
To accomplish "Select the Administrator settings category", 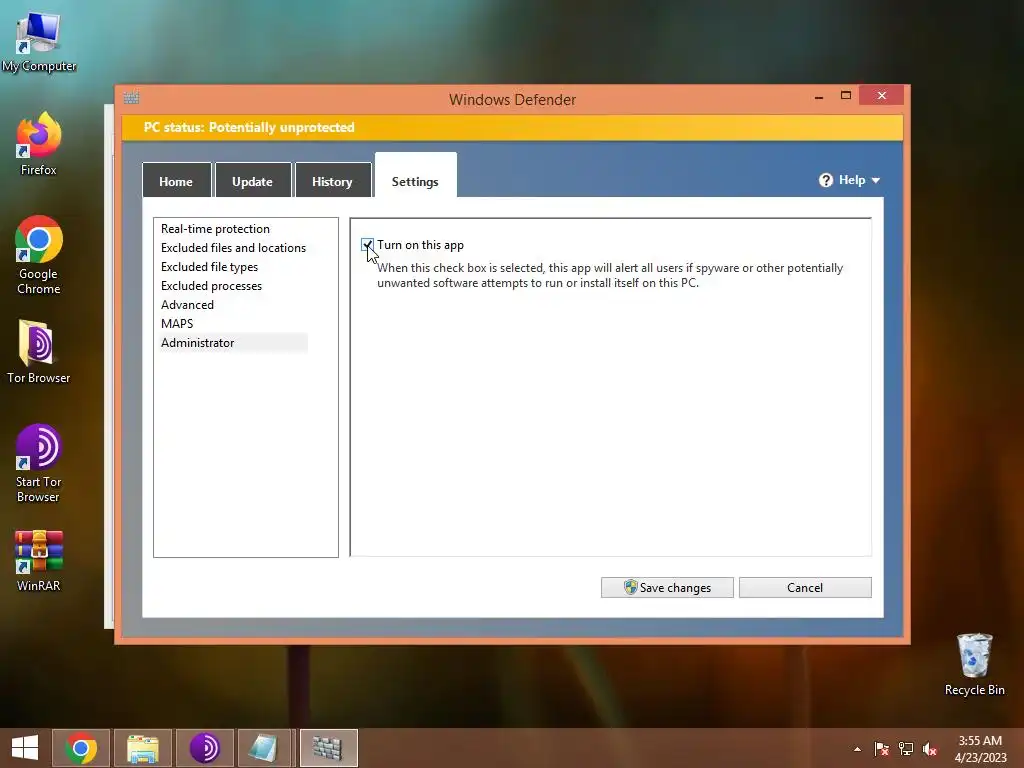I will [x=233, y=343].
